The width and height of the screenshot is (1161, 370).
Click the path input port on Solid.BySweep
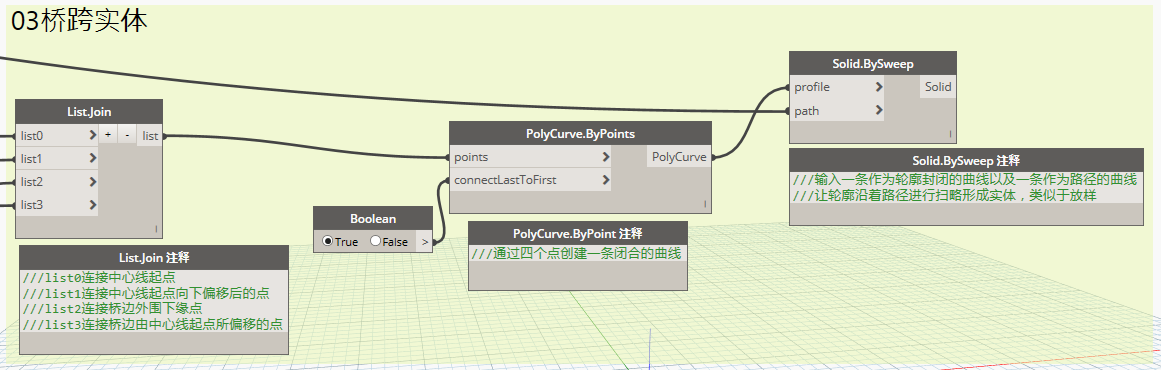(837, 111)
